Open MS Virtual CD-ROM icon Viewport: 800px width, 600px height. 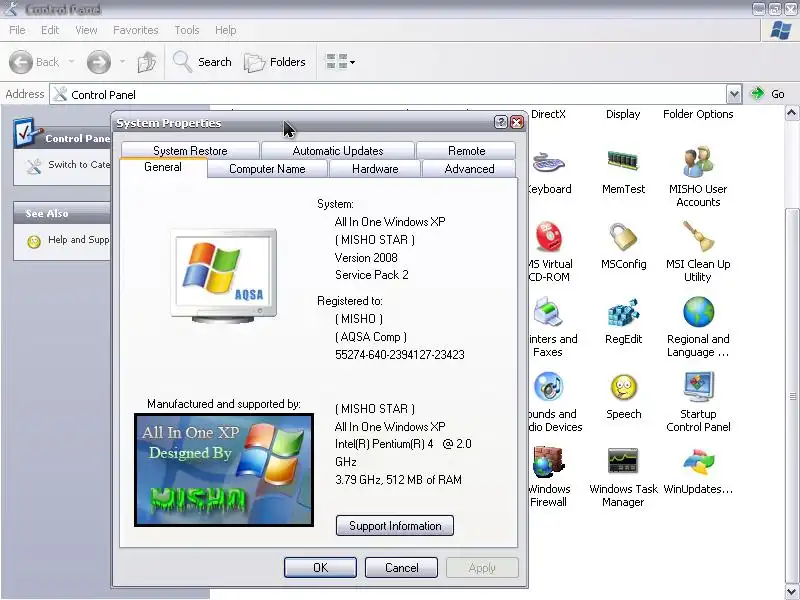(x=549, y=237)
